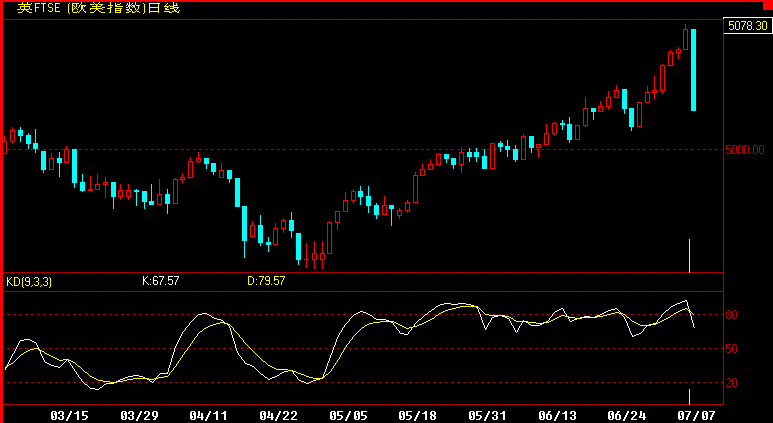Click the yellow cursor marker in the price panel
The image size is (773, 423).
click(x=689, y=256)
